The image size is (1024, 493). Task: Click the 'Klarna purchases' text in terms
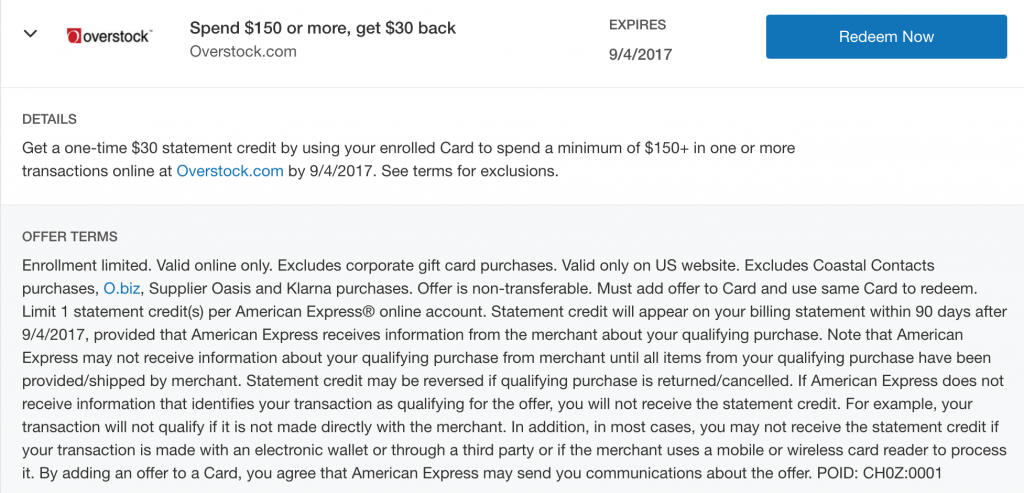[x=375, y=288]
